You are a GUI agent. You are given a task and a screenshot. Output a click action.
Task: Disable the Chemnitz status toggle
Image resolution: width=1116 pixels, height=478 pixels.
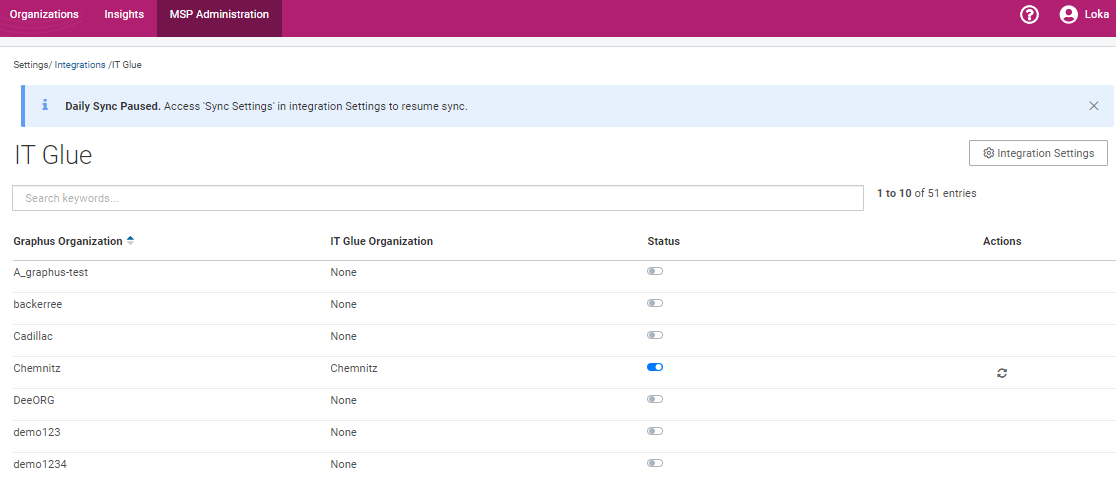pyautogui.click(x=655, y=367)
